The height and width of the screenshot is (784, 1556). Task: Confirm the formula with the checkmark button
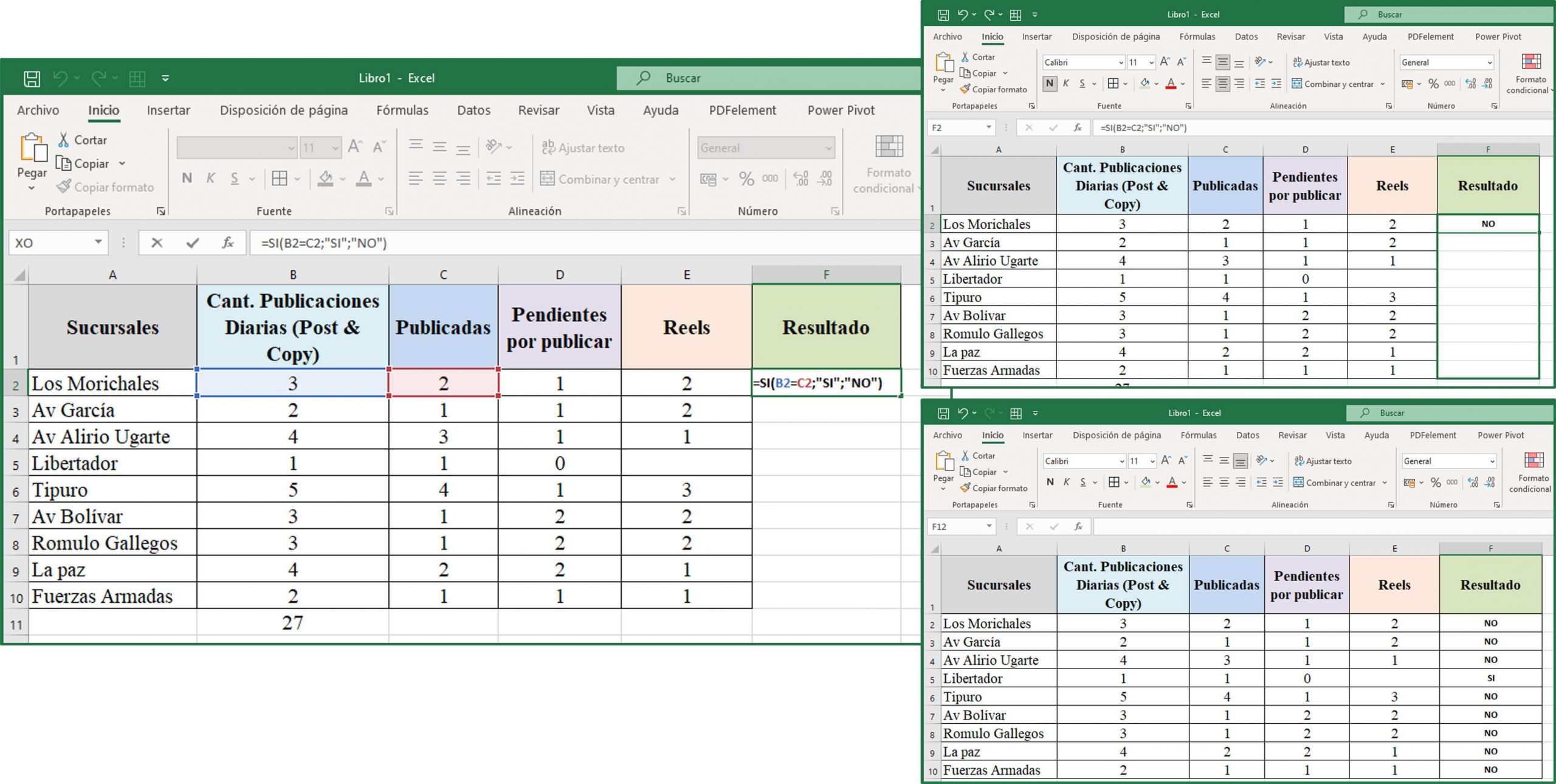coord(191,242)
